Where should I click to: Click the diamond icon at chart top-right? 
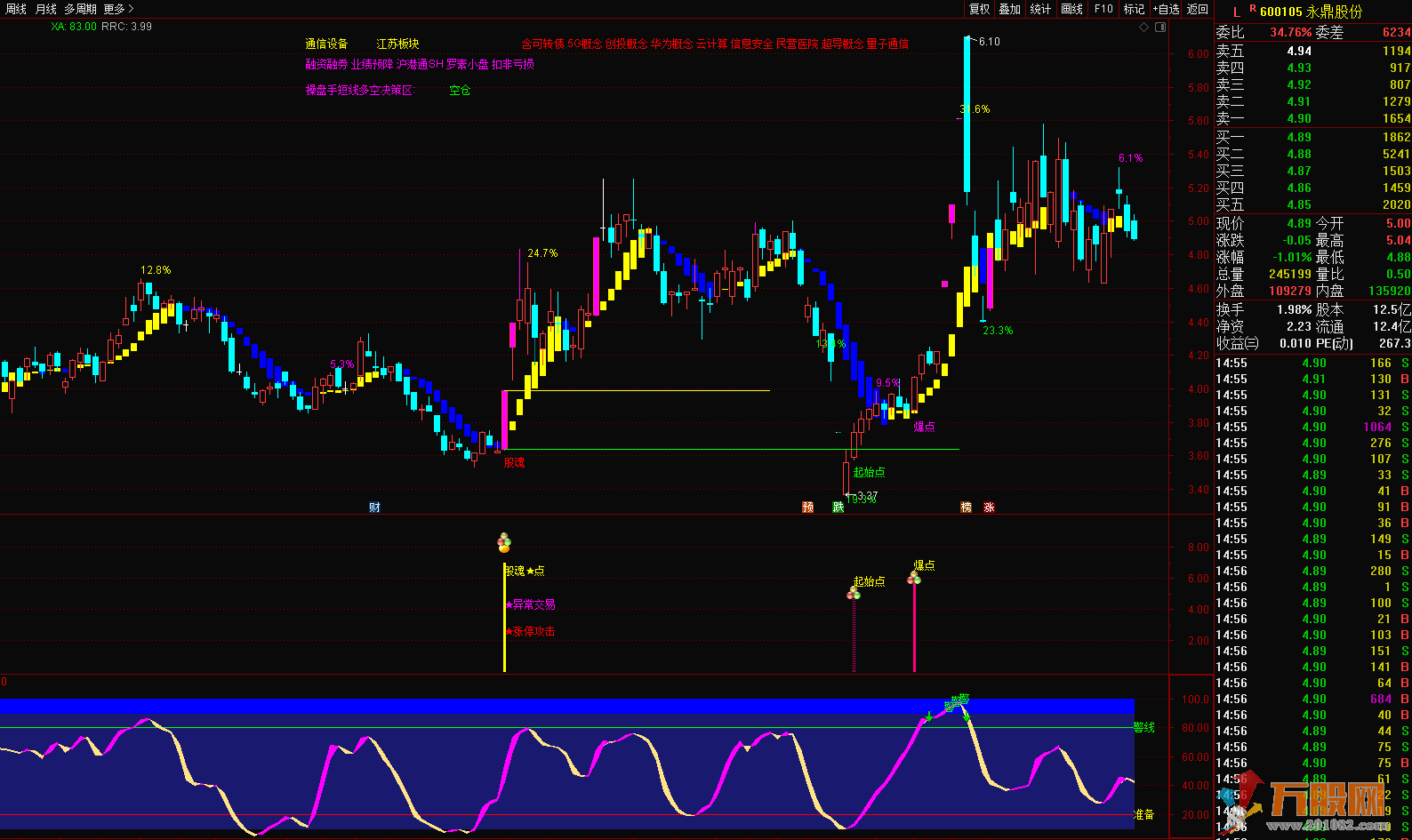1144,28
